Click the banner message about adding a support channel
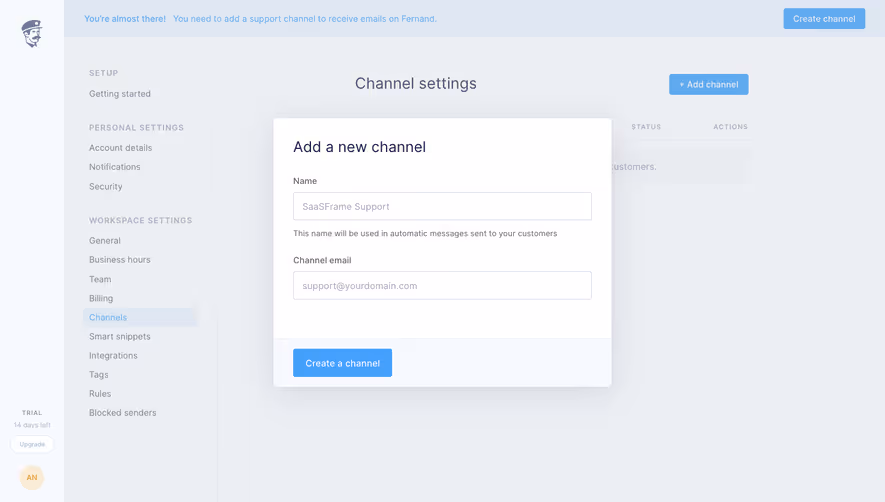The image size is (885, 502). point(305,19)
